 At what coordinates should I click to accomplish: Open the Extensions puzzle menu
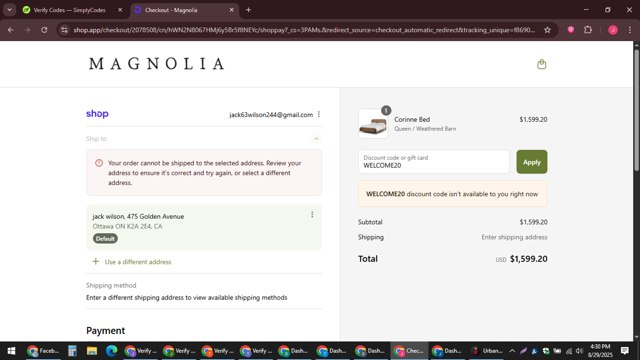(x=588, y=30)
